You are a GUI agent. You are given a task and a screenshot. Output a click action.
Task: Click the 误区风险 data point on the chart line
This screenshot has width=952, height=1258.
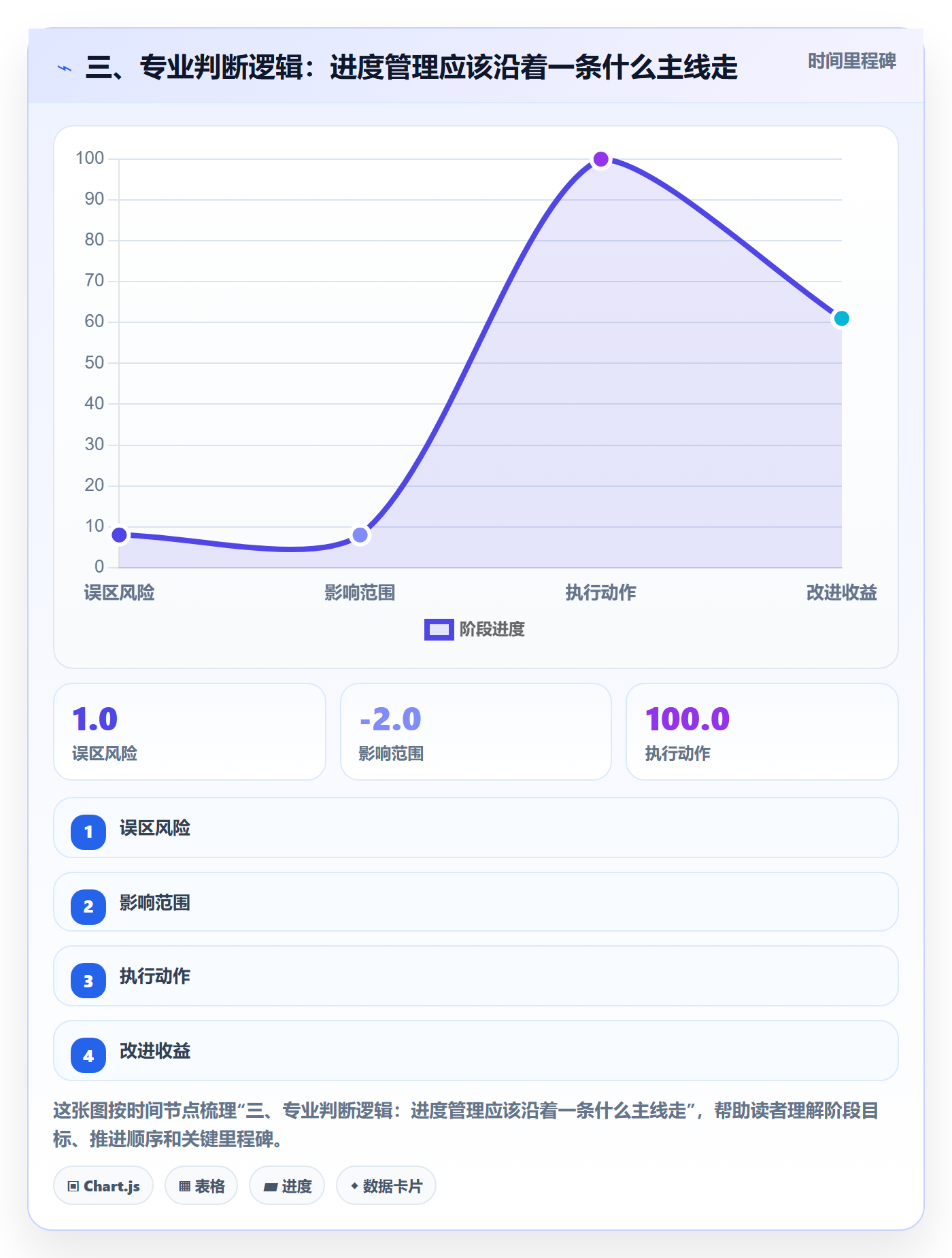(x=120, y=535)
